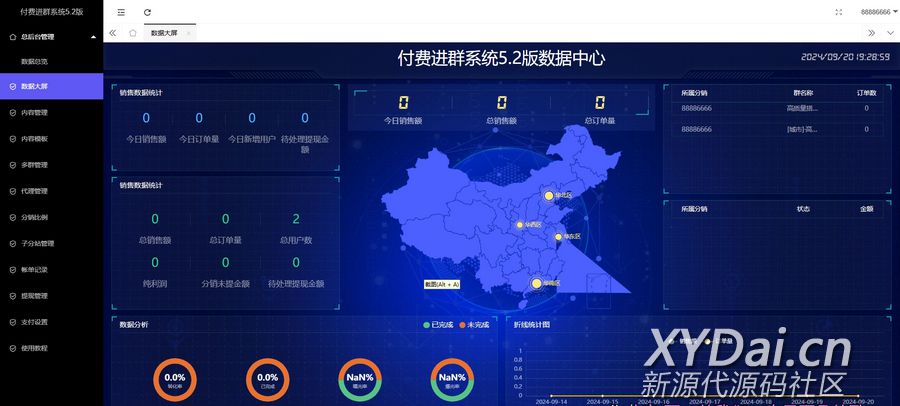Image resolution: width=900 pixels, height=406 pixels.
Task: Switch to the 数据大屏 tab
Action: click(164, 33)
